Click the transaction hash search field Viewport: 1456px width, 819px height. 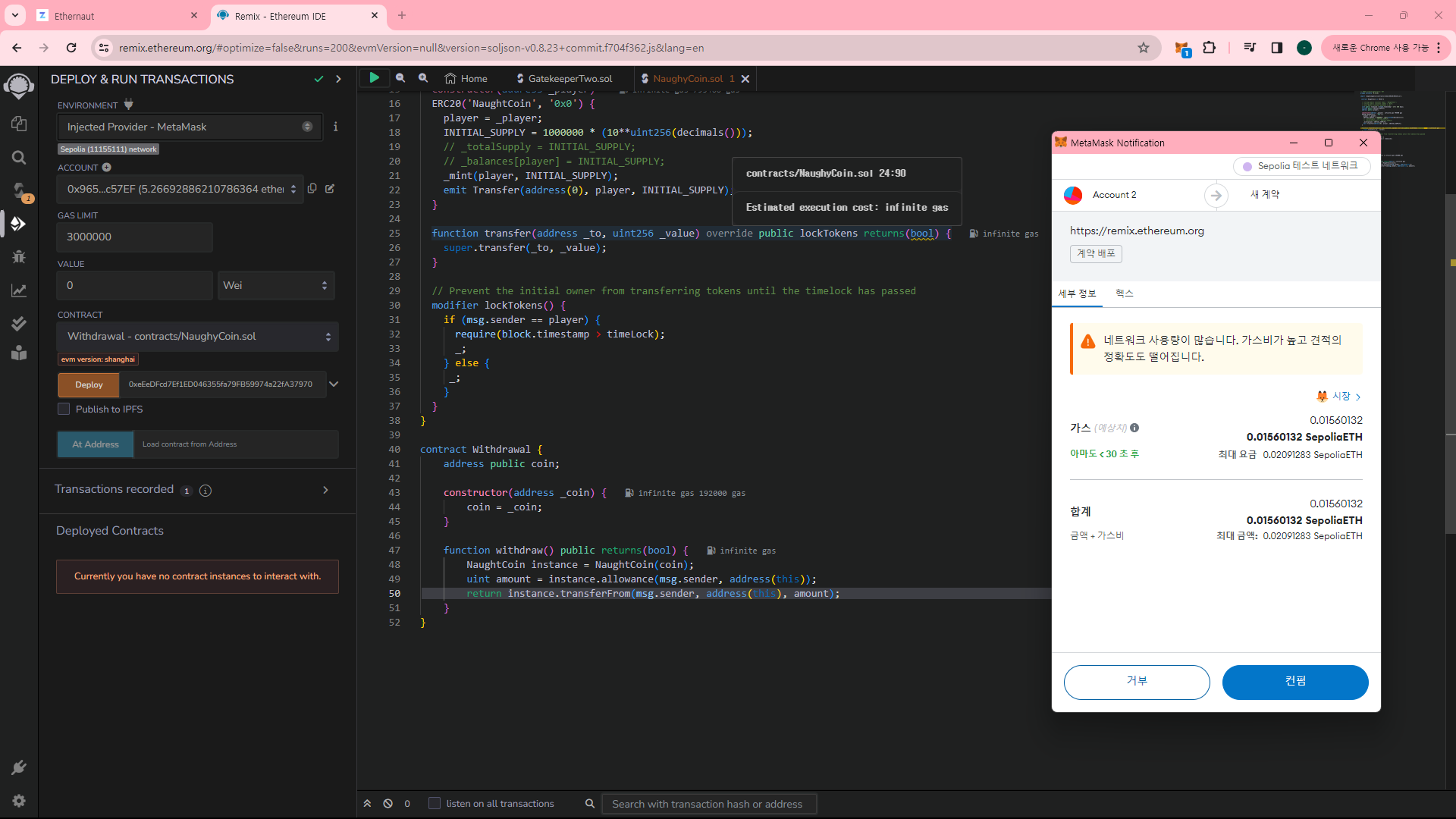708,804
